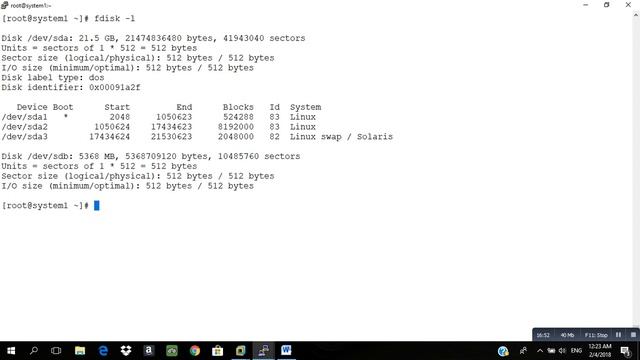
Task: Open network status tray icon
Action: point(551,351)
